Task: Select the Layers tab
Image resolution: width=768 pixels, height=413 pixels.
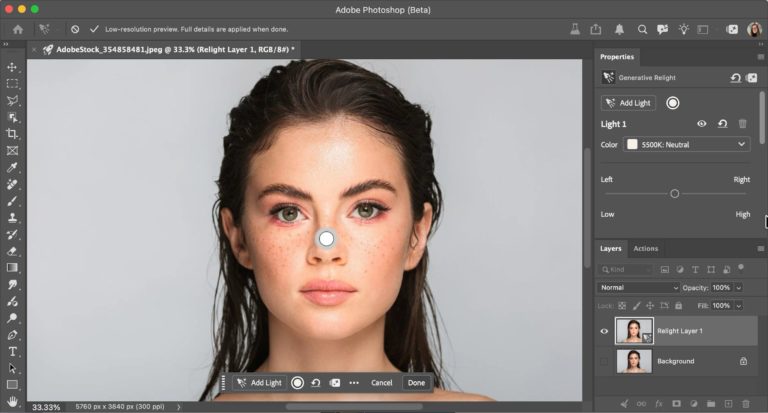Action: click(610, 249)
